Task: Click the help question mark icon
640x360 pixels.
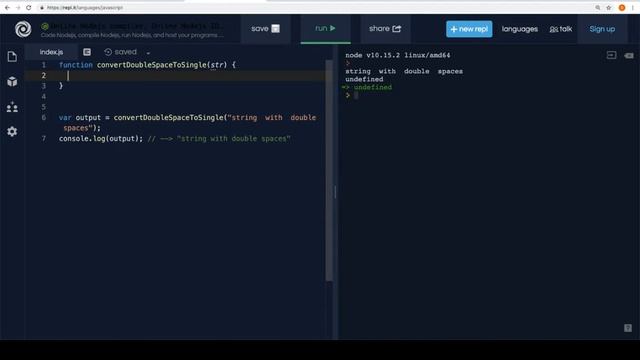Action: click(x=628, y=328)
